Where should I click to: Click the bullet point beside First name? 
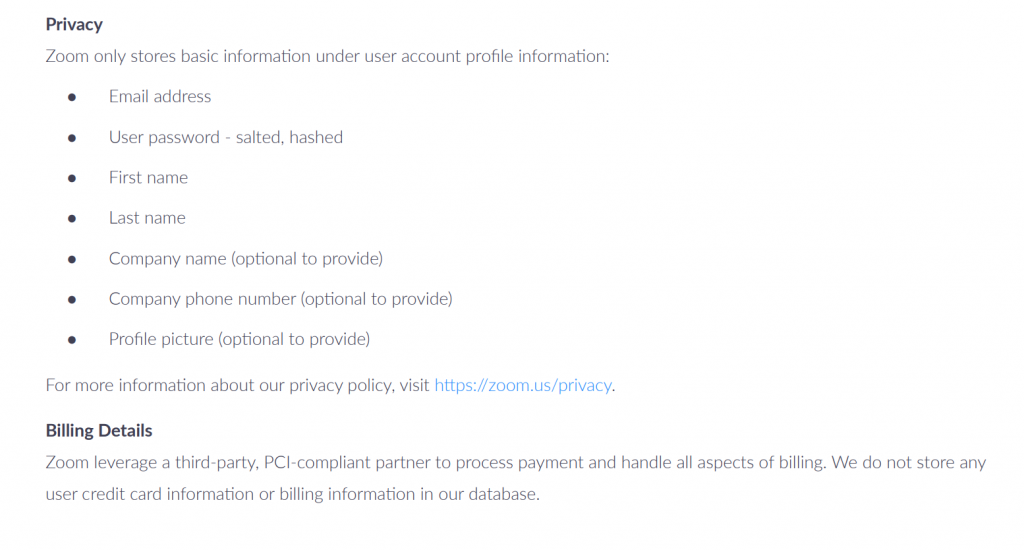pos(72,178)
